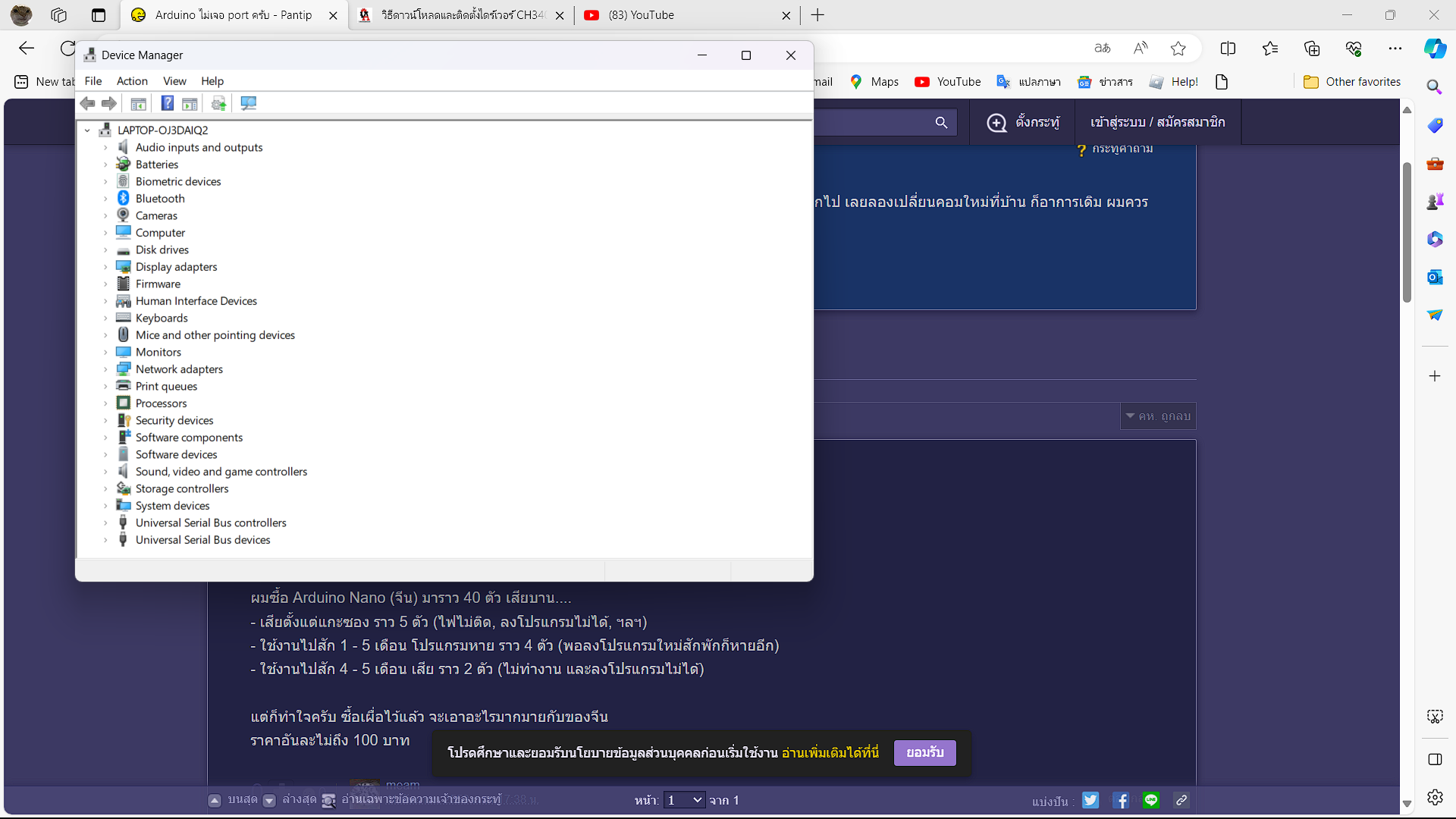The width and height of the screenshot is (1456, 819).
Task: Click the Bluetooth device category icon
Action: (123, 198)
